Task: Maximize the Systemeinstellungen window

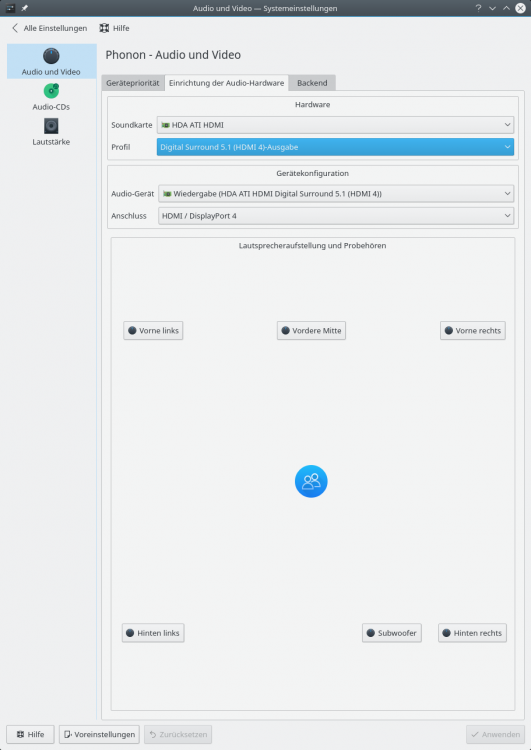Action: (x=506, y=8)
